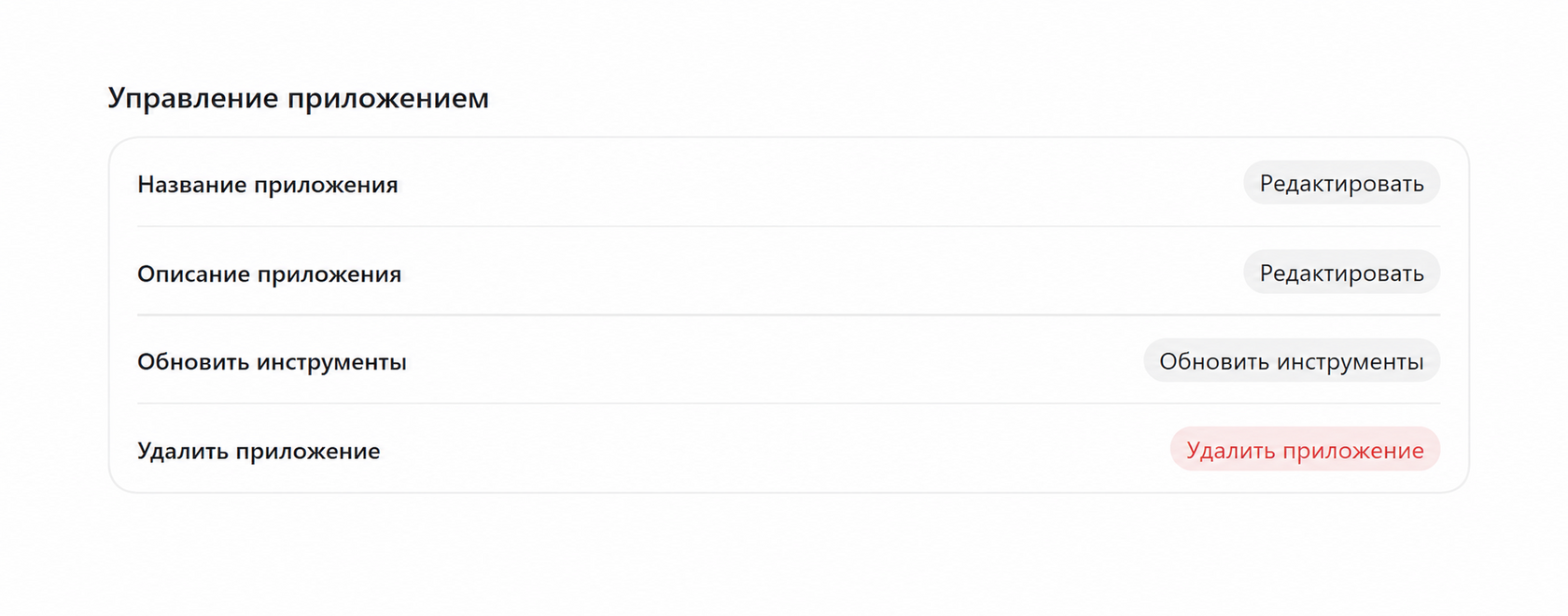Click the black Удалить приложение row label
1568x616 pixels.
click(x=259, y=452)
